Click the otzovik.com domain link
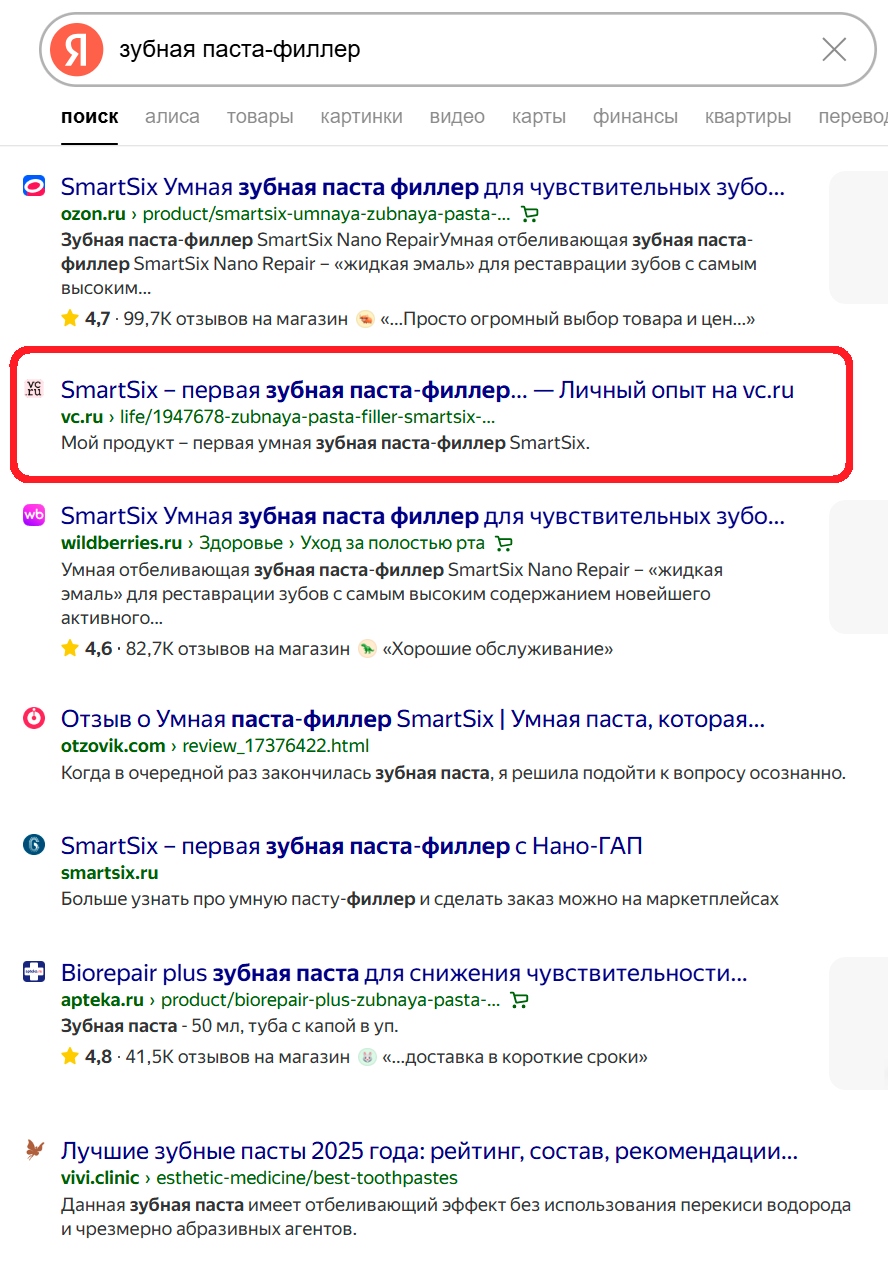Viewport: 888px width, 1278px height. click(113, 746)
